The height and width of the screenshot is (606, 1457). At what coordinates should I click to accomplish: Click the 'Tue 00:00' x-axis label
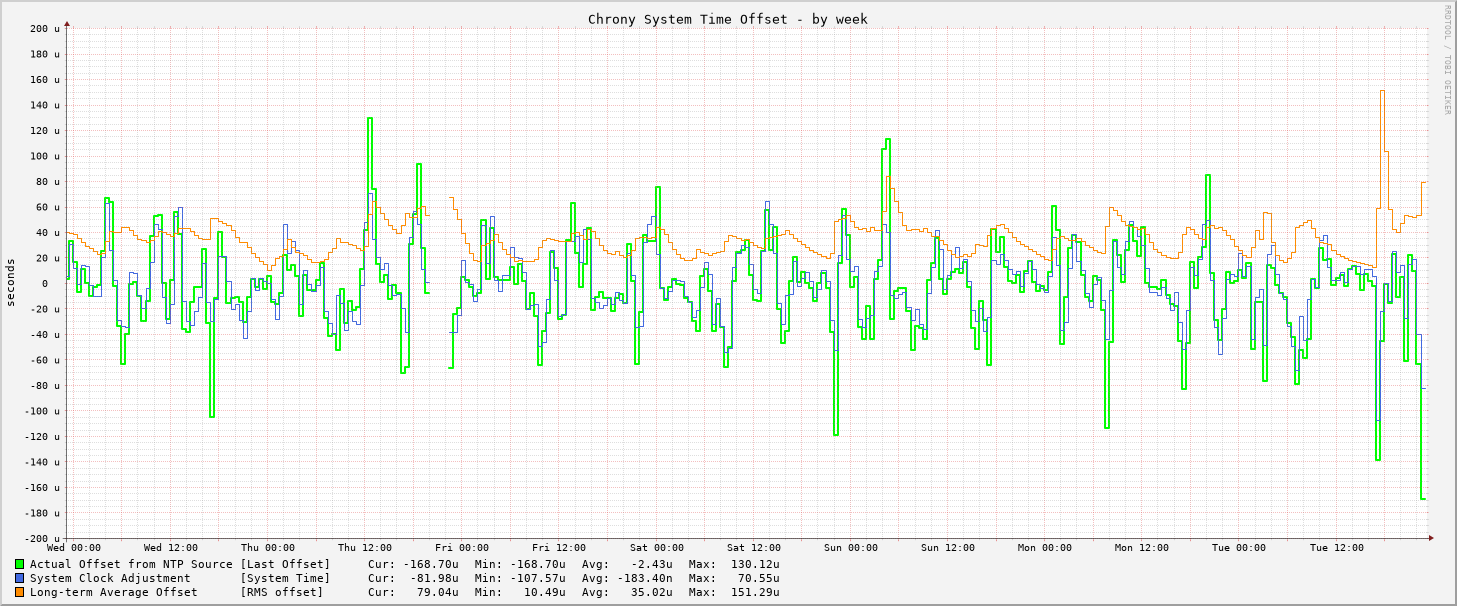click(x=1239, y=548)
